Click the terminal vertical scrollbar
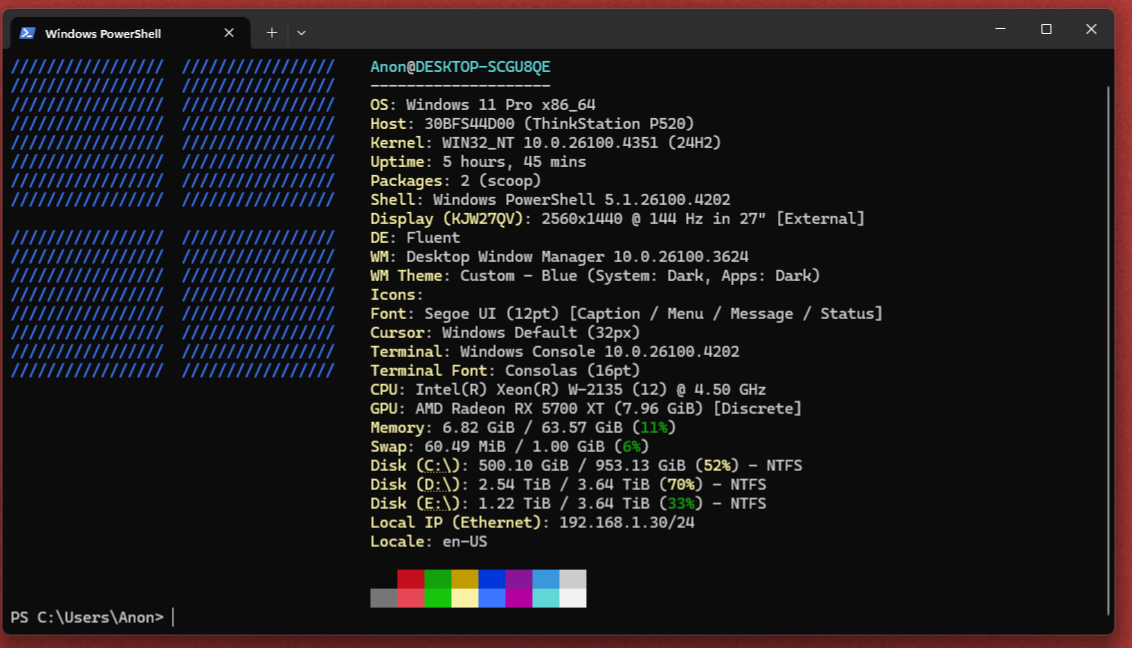 [1108, 350]
